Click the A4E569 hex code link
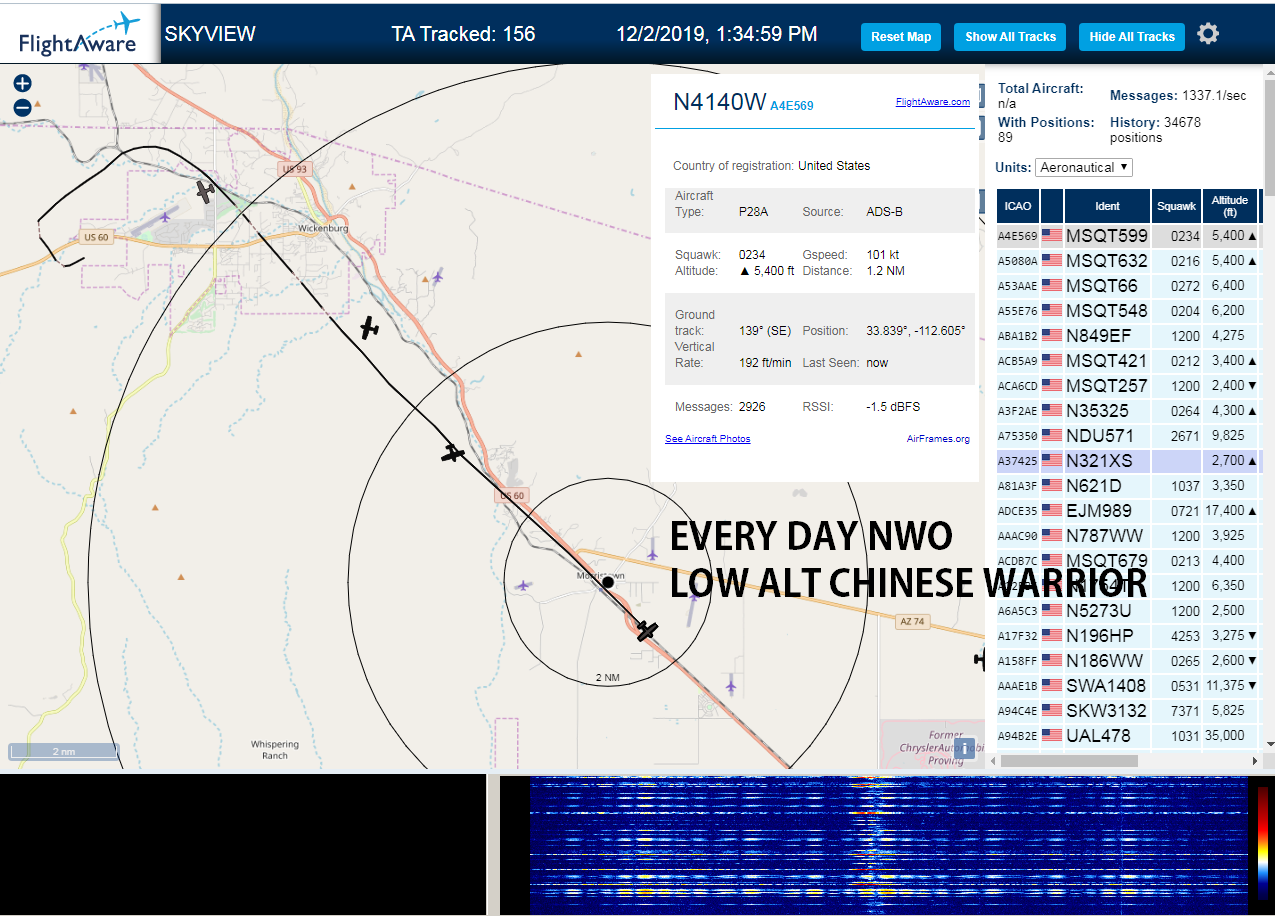 pyautogui.click(x=792, y=105)
